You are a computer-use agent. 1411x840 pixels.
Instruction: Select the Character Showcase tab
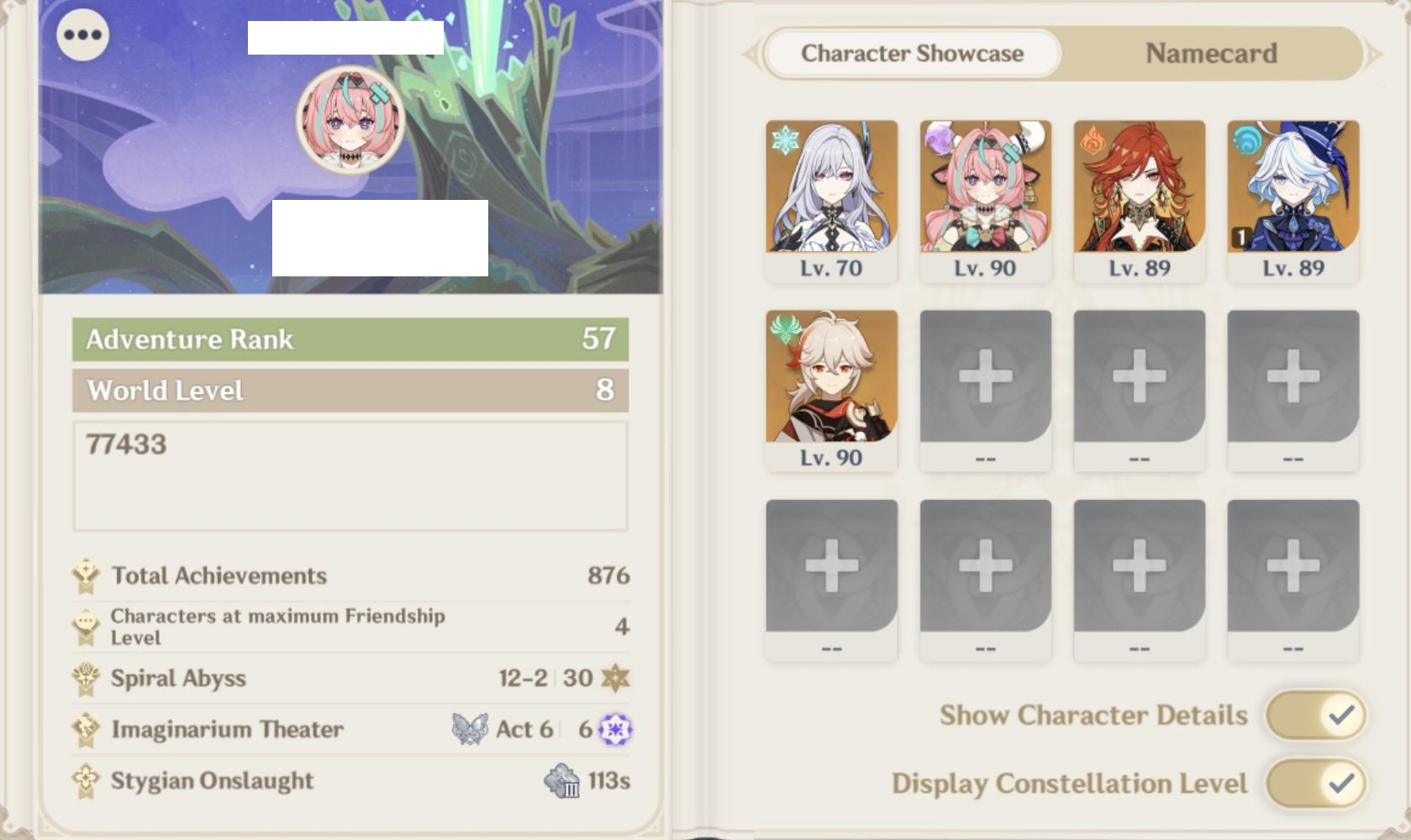pos(913,54)
